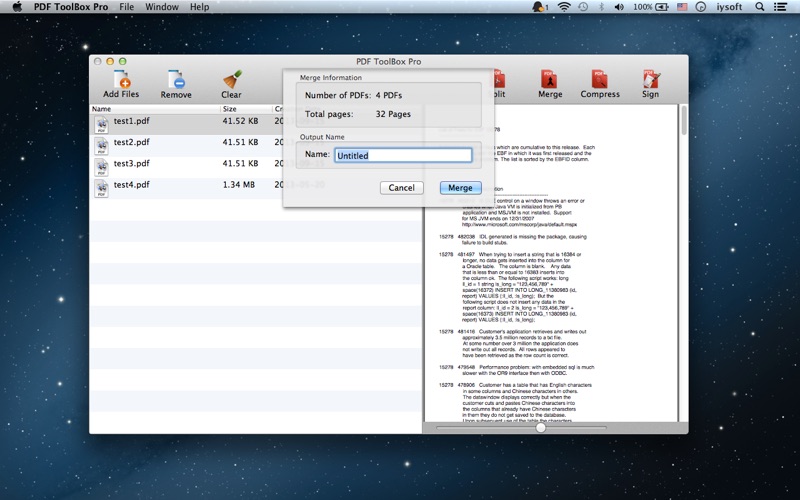800x500 pixels.
Task: Open the volume control in menu bar
Action: click(x=619, y=7)
